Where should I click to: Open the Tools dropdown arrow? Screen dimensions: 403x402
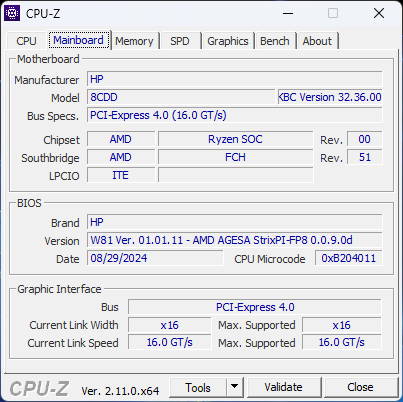[235, 387]
